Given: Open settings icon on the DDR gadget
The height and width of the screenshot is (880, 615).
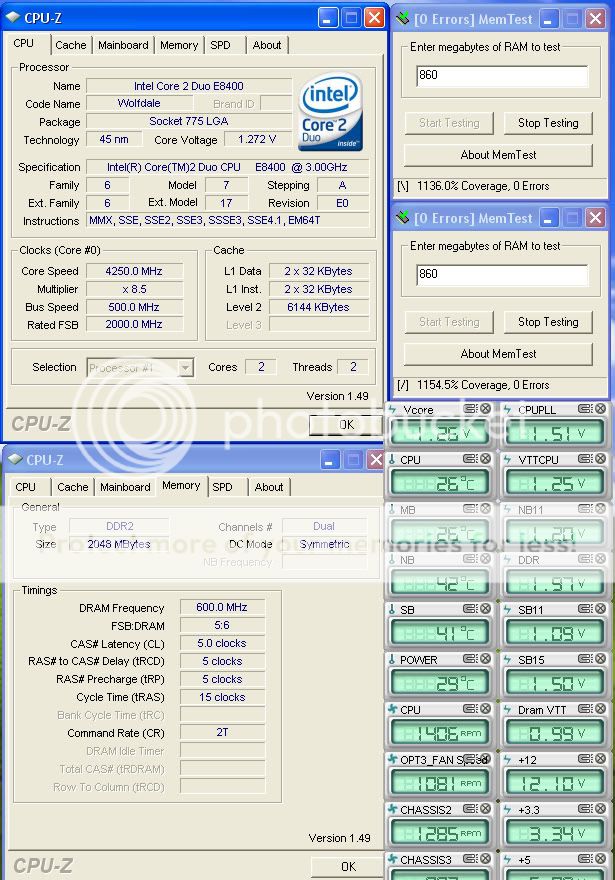Looking at the screenshot, I should click(x=585, y=558).
